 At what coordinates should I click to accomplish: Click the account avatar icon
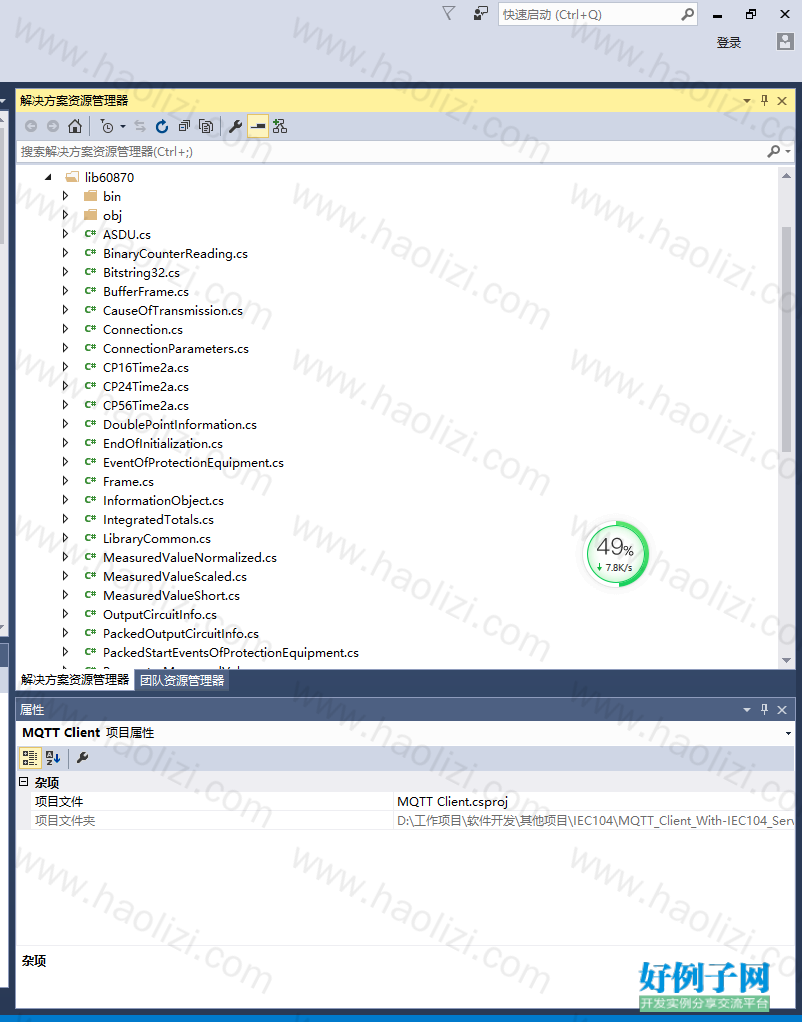pyautogui.click(x=785, y=42)
